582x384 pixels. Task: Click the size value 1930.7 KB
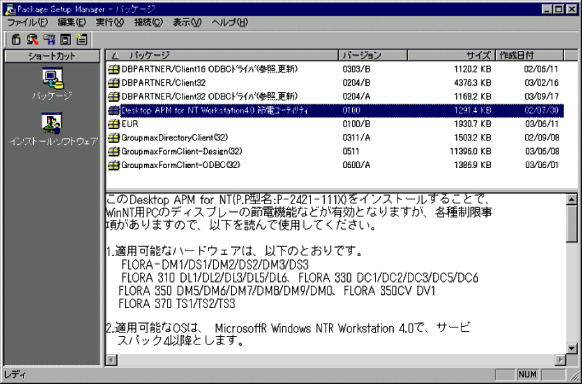473,124
